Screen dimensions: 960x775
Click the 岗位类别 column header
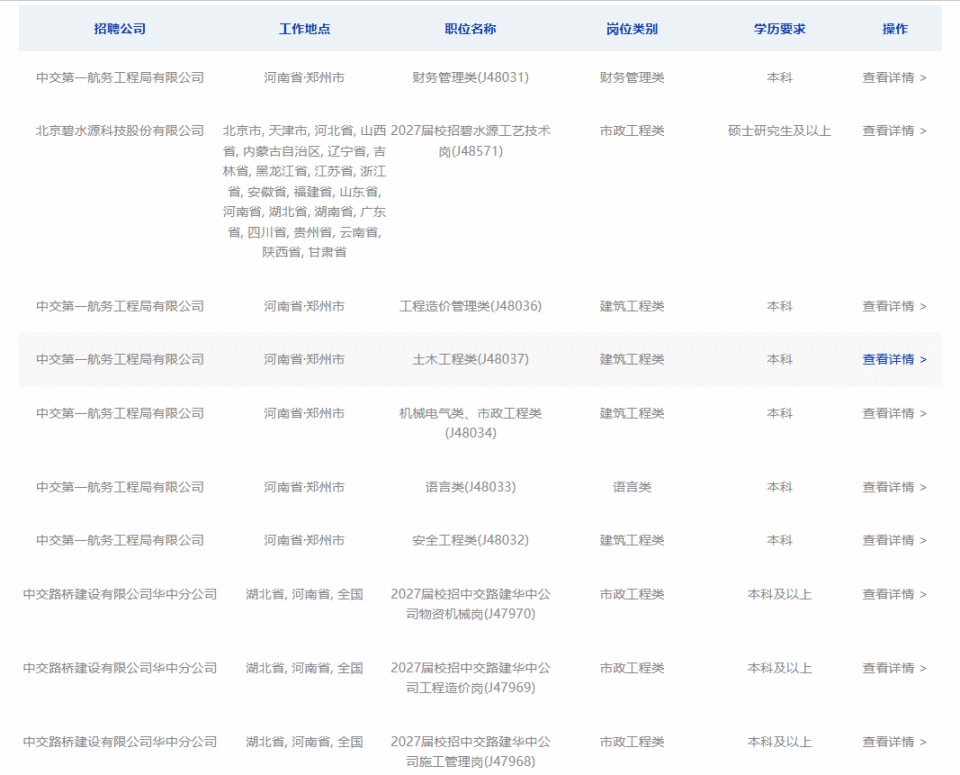click(x=632, y=29)
